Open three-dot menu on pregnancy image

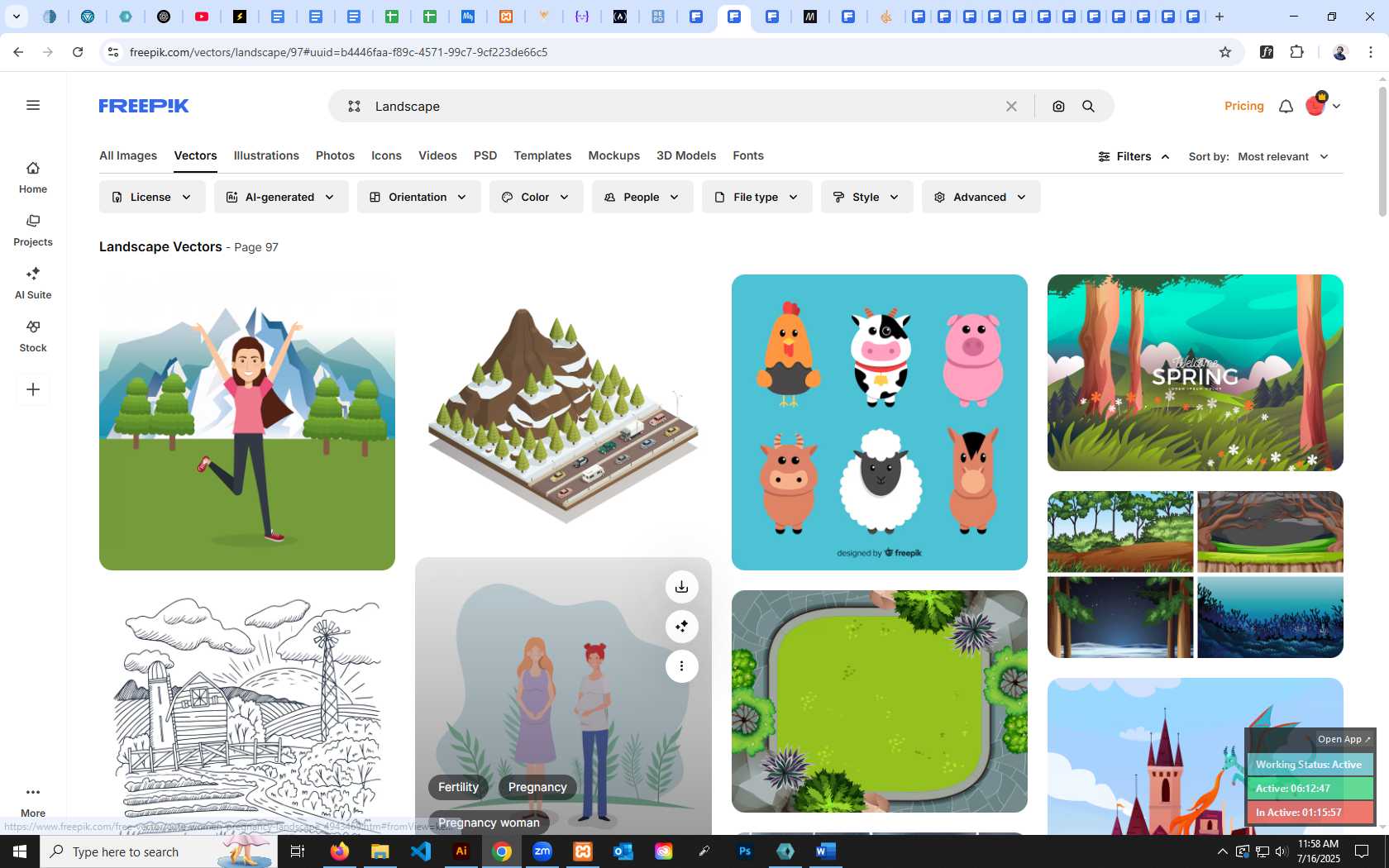681,666
